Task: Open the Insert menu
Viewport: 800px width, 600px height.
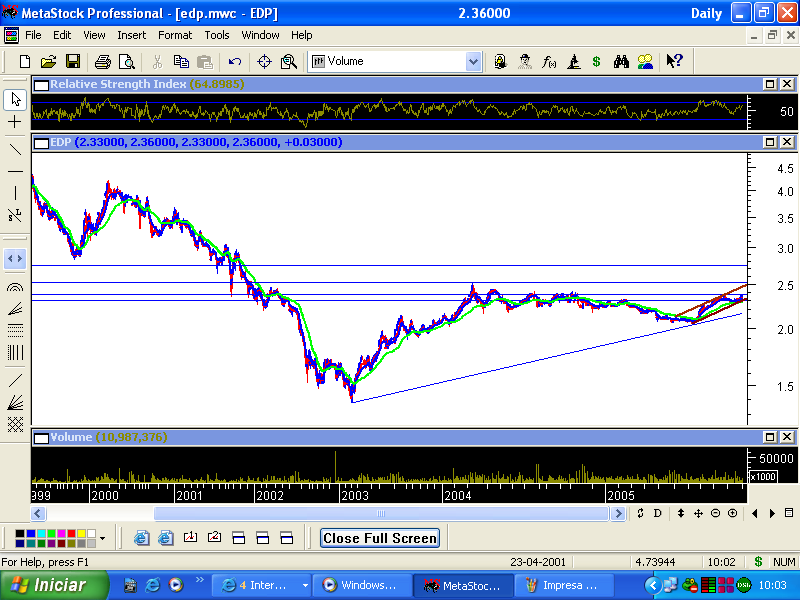Action: click(131, 35)
